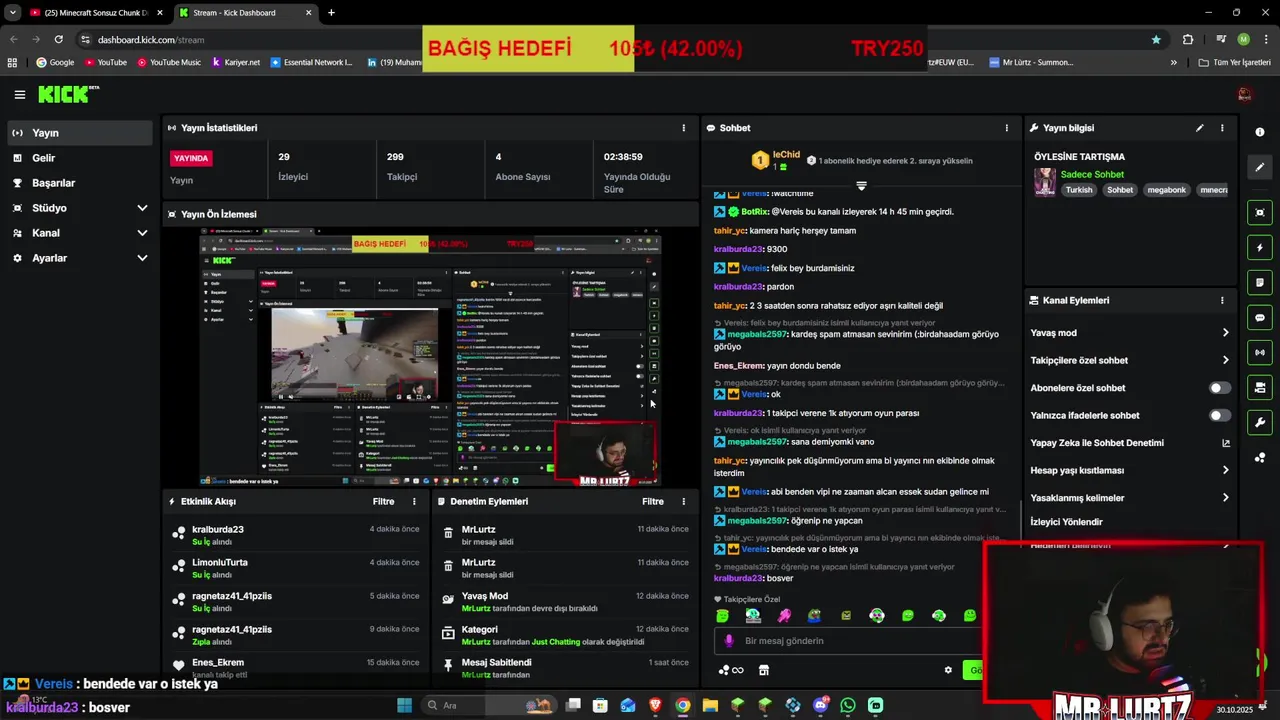Click the Turkish tag
The width and height of the screenshot is (1280, 720).
coord(1079,190)
